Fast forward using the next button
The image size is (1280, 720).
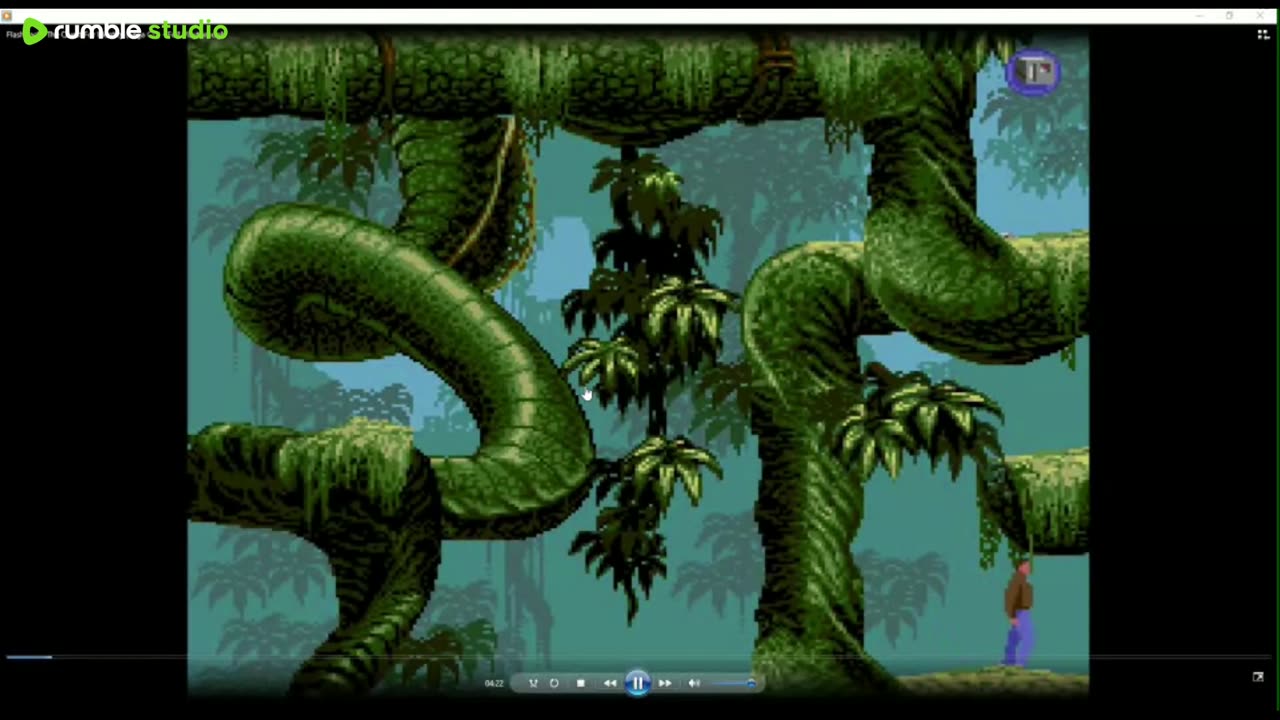[x=665, y=683]
